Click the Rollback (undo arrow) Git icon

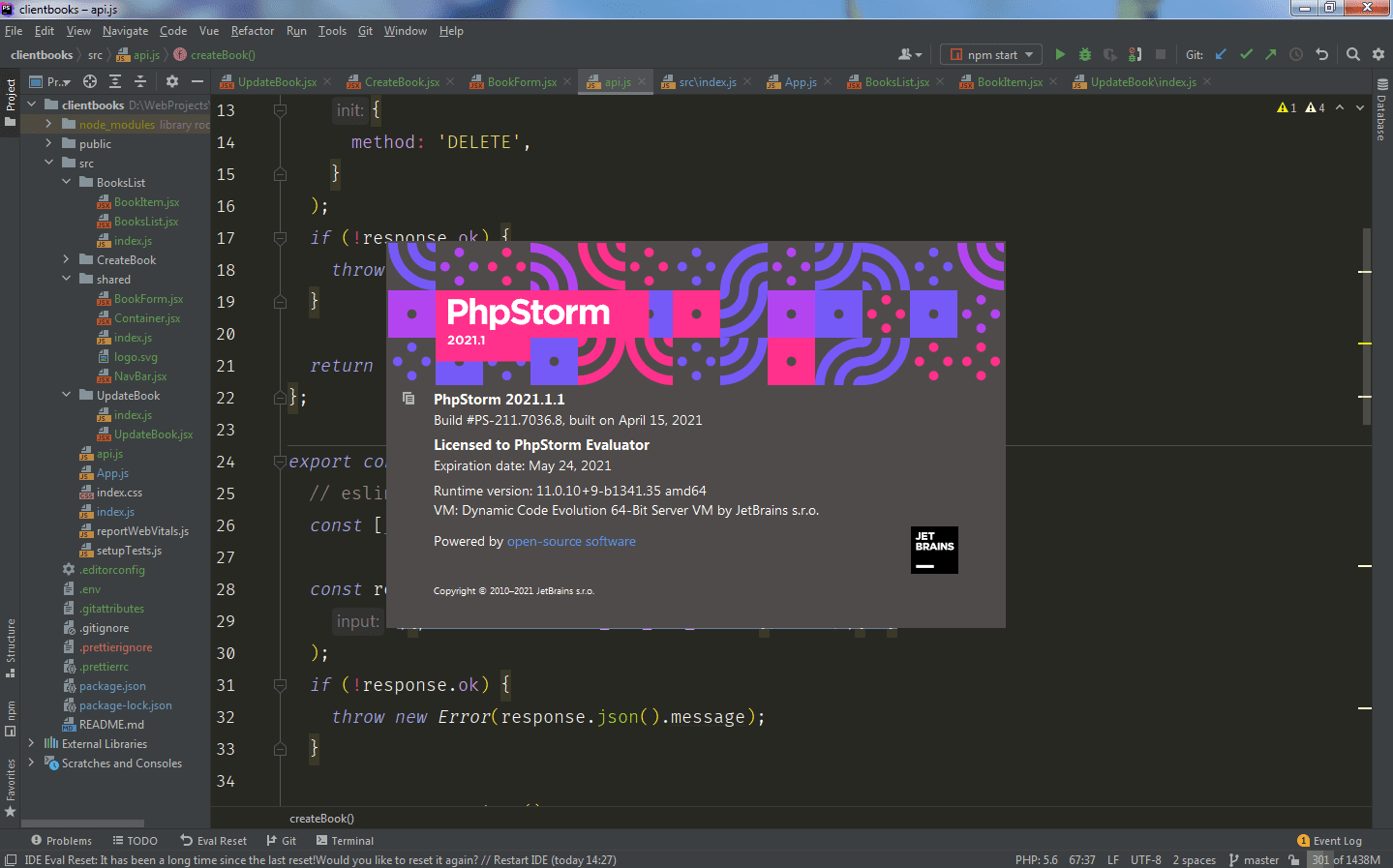1321,54
